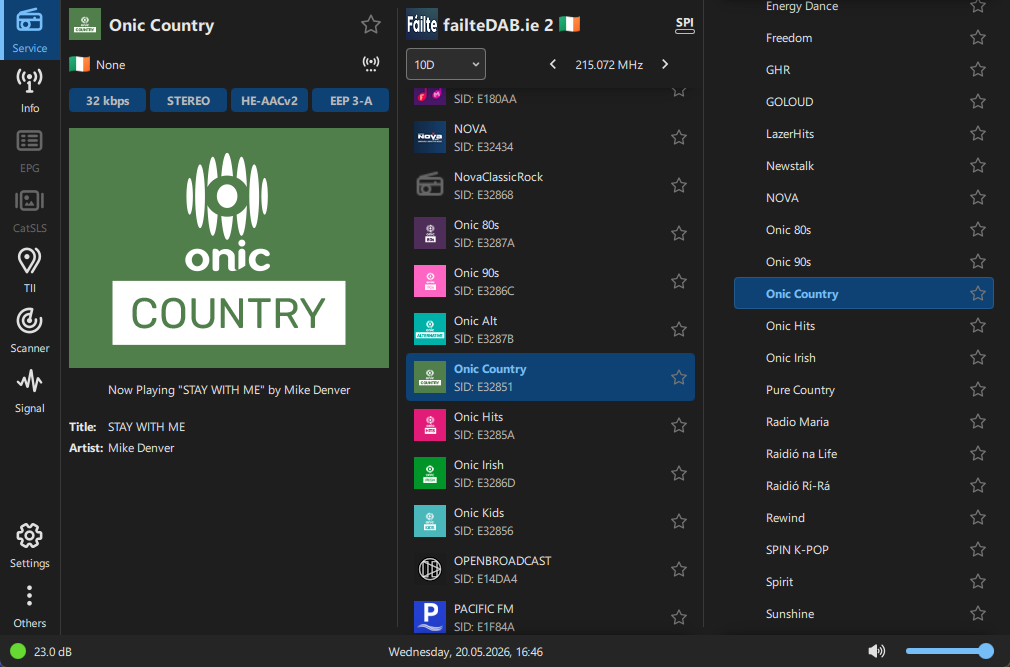Favorite Onic Kids in the ensemble list
The height and width of the screenshot is (667, 1010).
(x=678, y=521)
